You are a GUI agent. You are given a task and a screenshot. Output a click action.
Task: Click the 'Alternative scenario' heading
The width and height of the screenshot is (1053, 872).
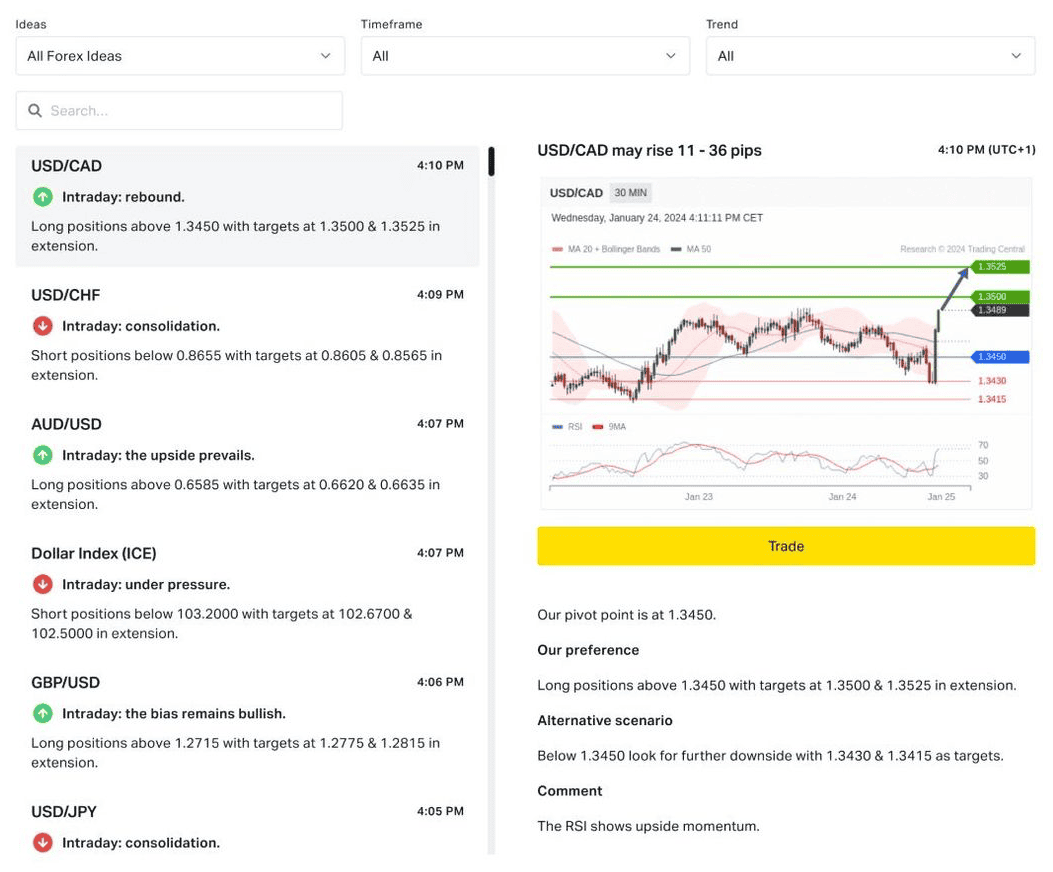[x=604, y=720]
